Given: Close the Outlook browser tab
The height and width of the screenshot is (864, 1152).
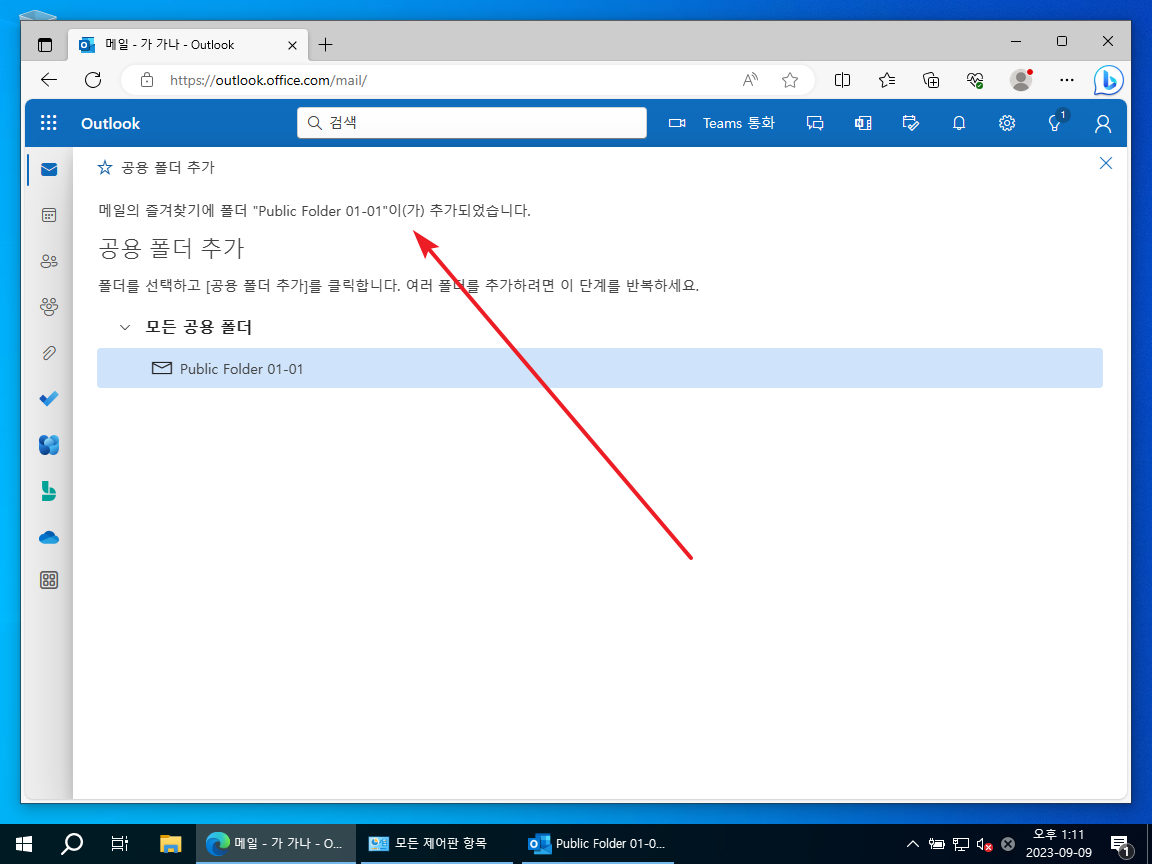Looking at the screenshot, I should point(292,45).
